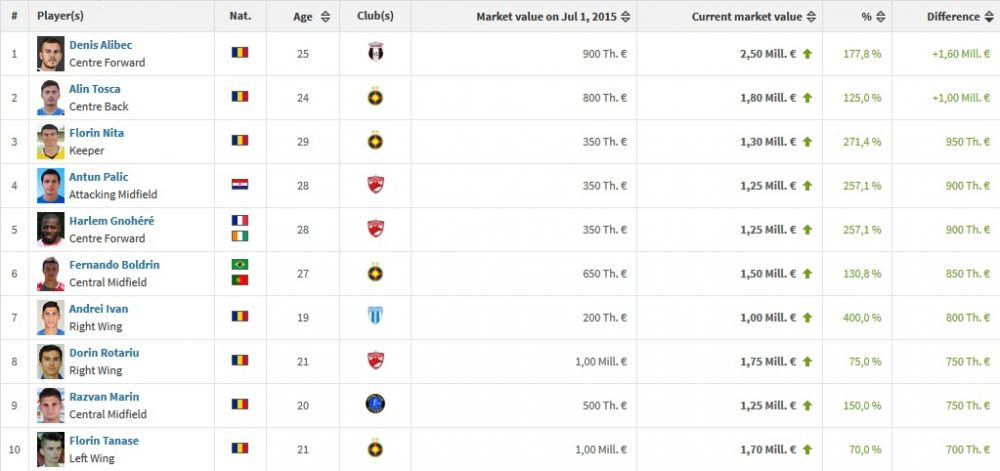Click Fernando Boldrin's Brazil flag icon
Viewport: 1000px width, 471px height.
[240, 265]
